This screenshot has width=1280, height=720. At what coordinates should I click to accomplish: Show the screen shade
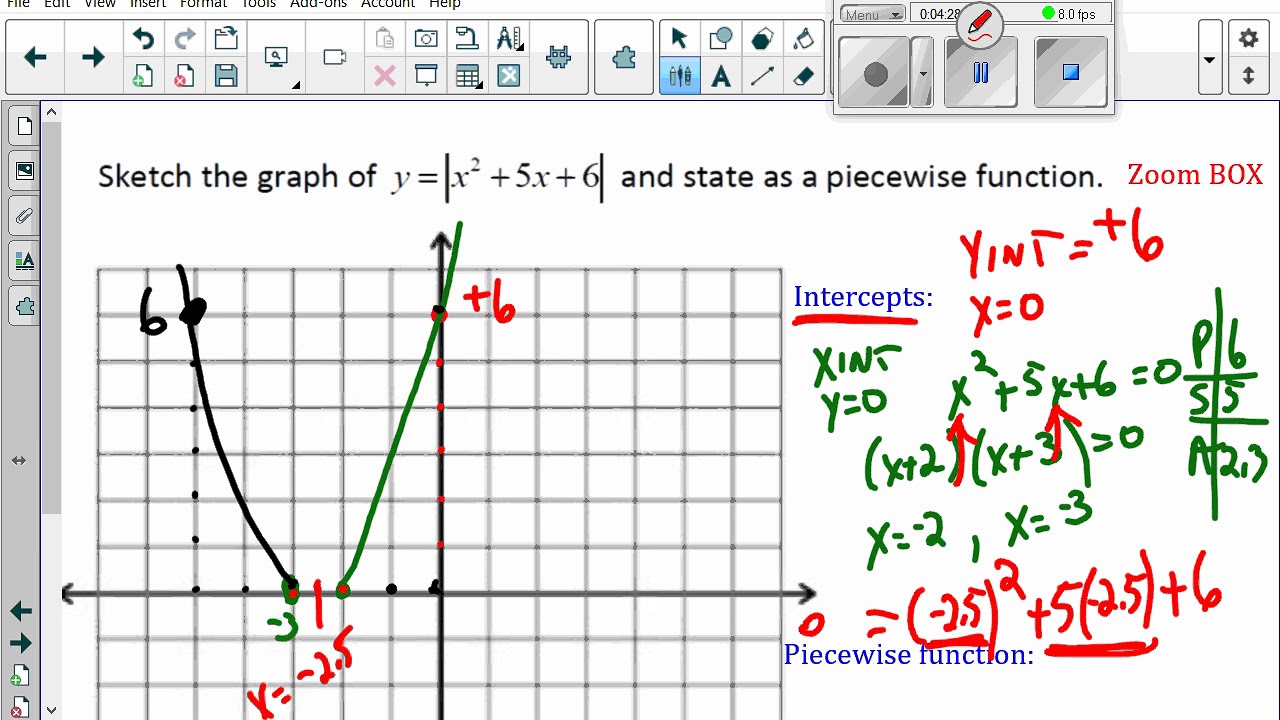tap(426, 76)
